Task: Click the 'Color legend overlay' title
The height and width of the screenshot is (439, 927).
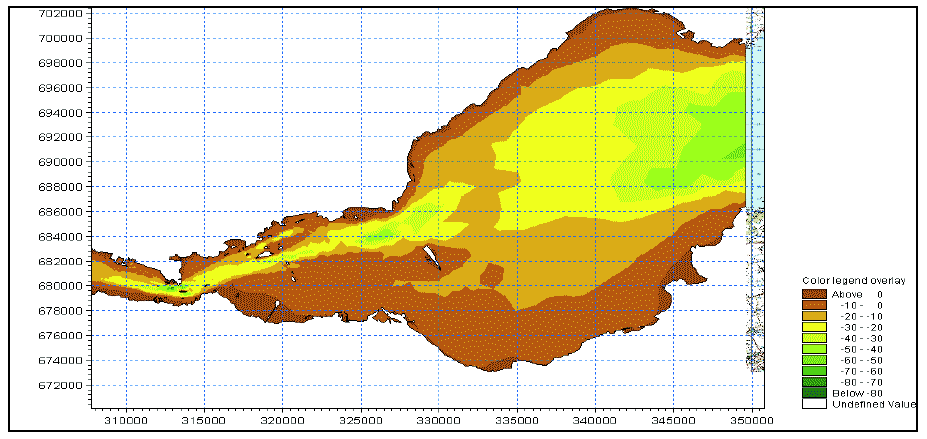Action: coord(853,282)
